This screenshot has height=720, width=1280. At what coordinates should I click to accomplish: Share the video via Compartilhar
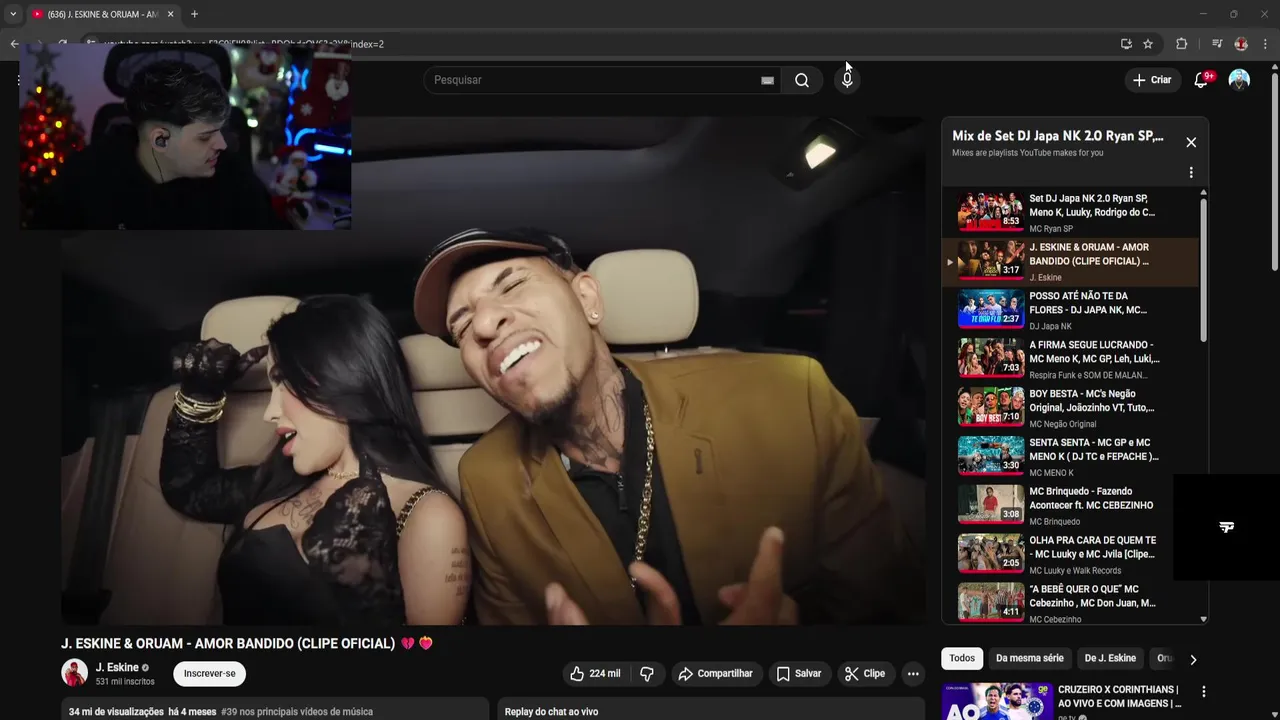[715, 674]
